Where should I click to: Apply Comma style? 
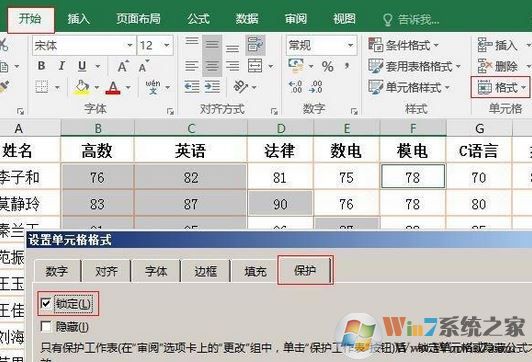(347, 66)
